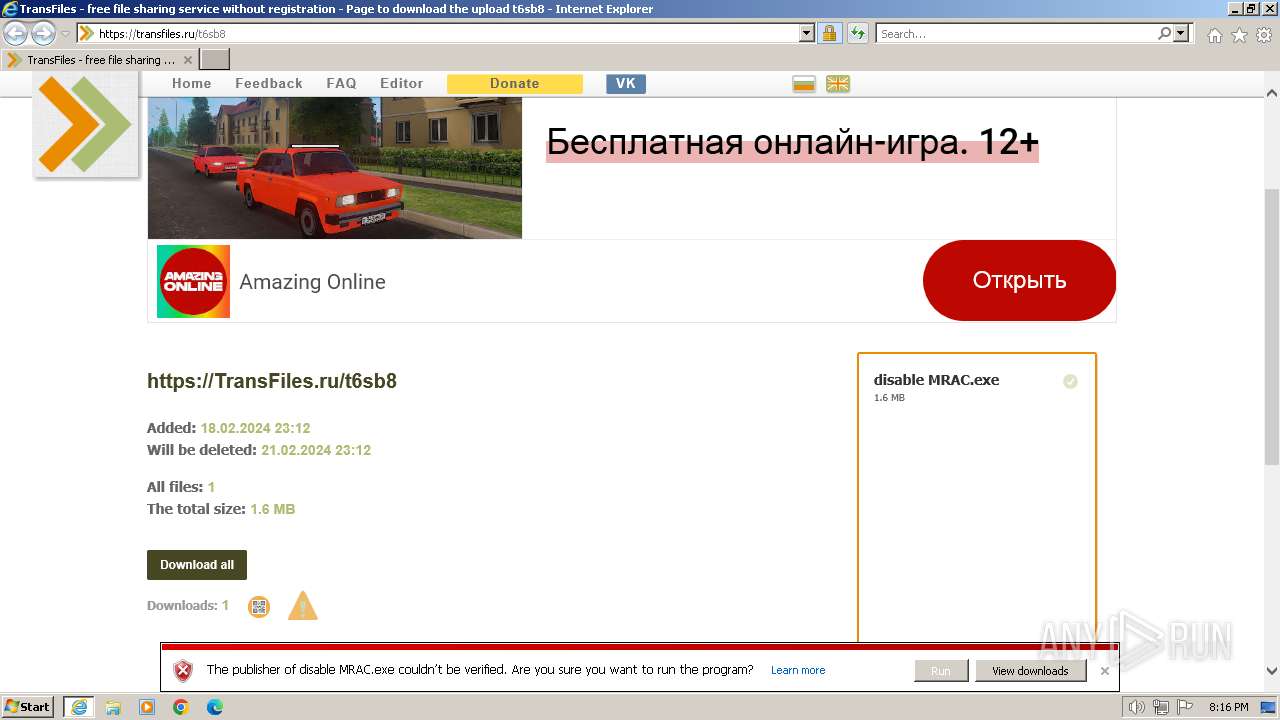Open the Favorites star icon
Image resolution: width=1280 pixels, height=720 pixels.
(x=1239, y=35)
